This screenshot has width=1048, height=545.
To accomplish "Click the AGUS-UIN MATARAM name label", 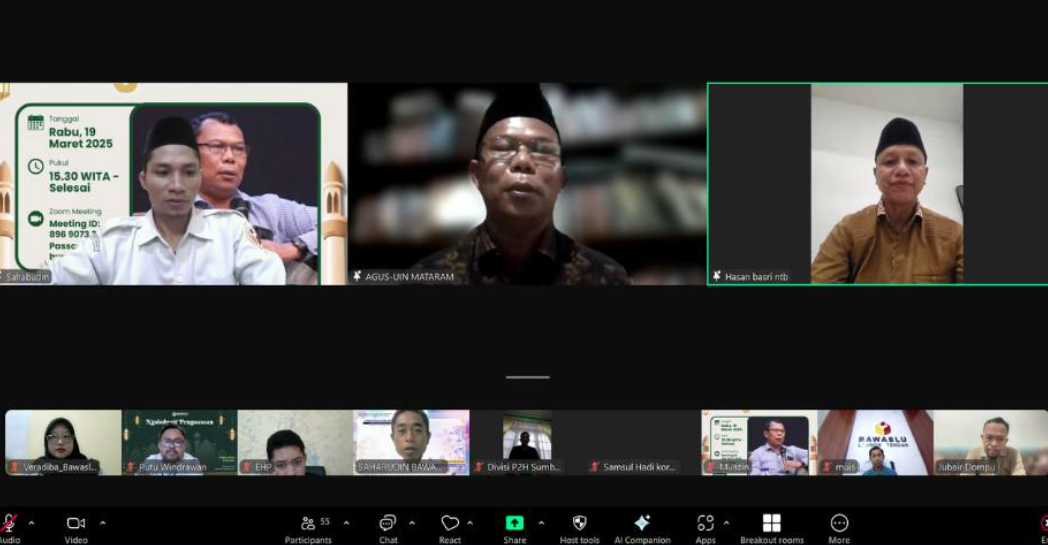I will [x=409, y=277].
